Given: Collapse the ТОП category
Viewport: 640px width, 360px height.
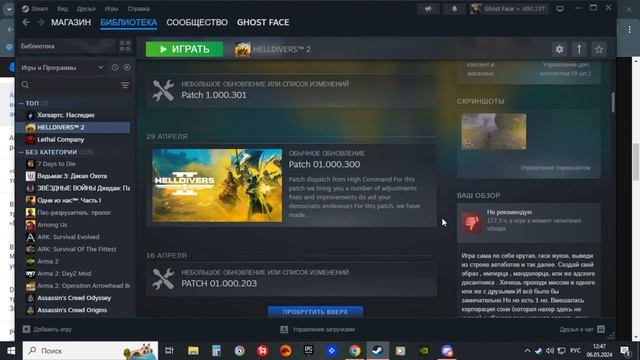Looking at the screenshot, I should [x=21, y=103].
